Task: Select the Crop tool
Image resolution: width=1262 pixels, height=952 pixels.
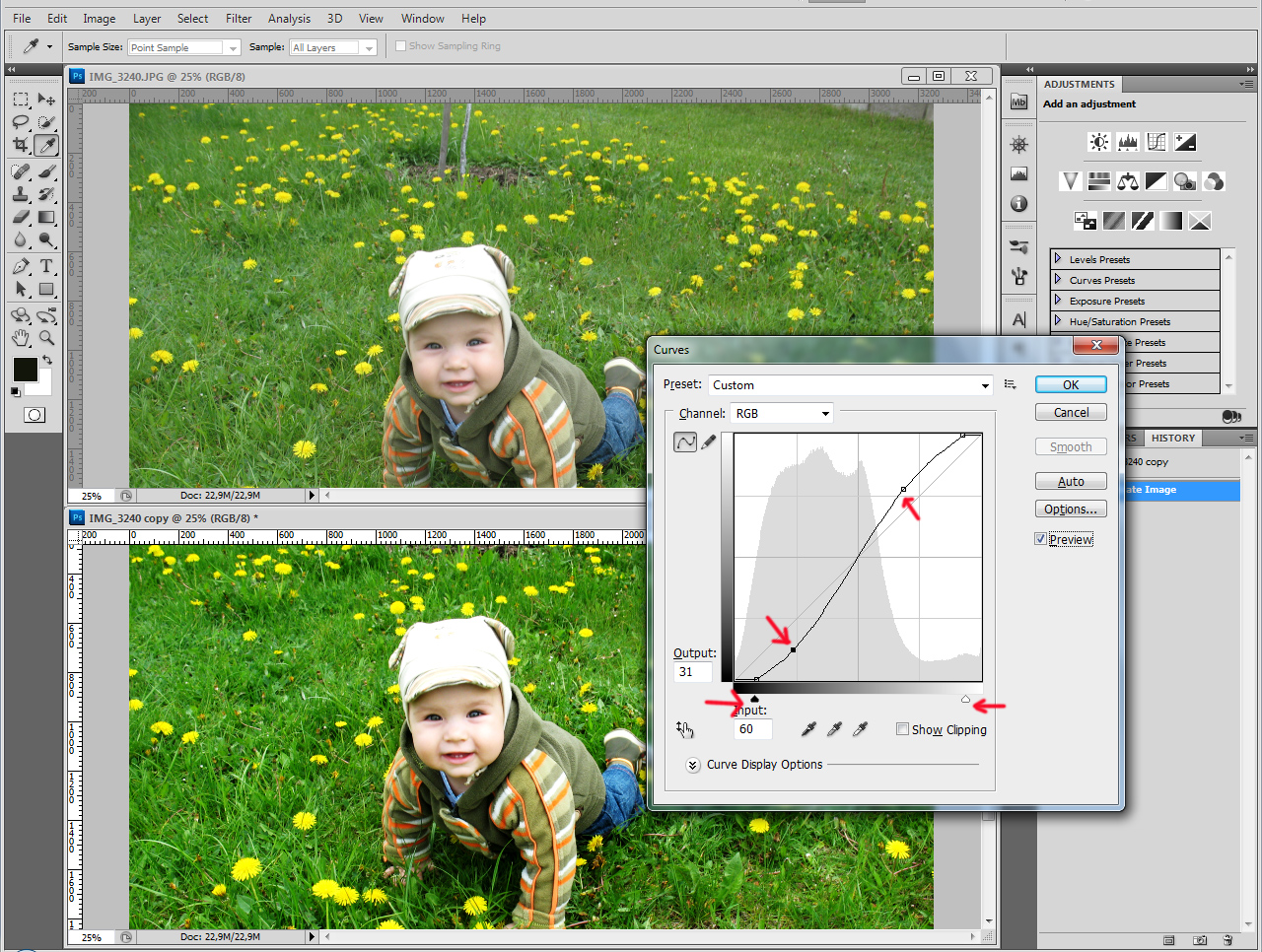Action: pos(21,145)
